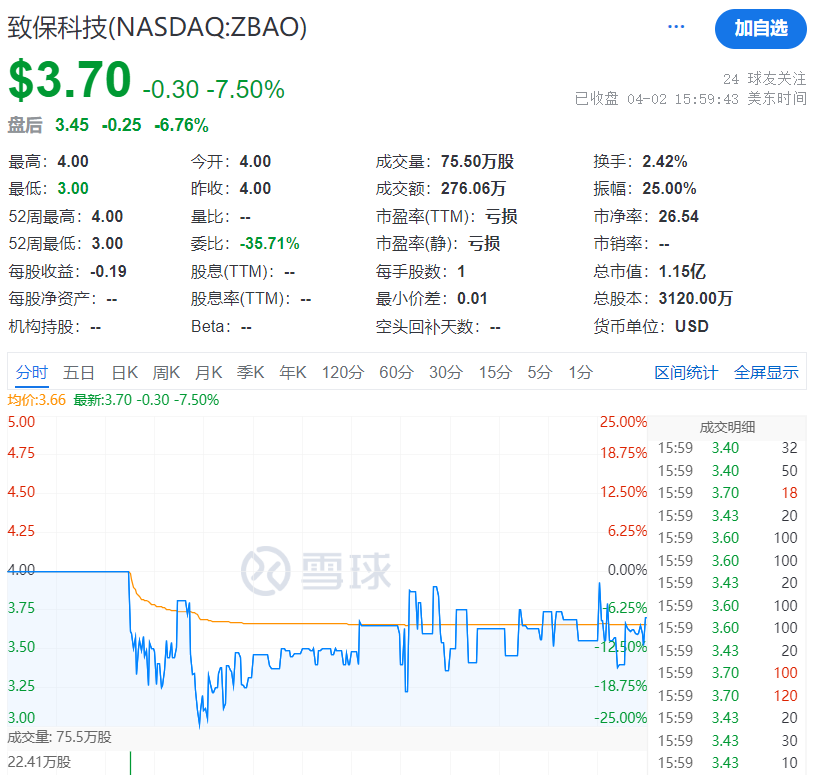Open the 日K chart tab
Image resolution: width=813 pixels, height=775 pixels.
tap(124, 373)
